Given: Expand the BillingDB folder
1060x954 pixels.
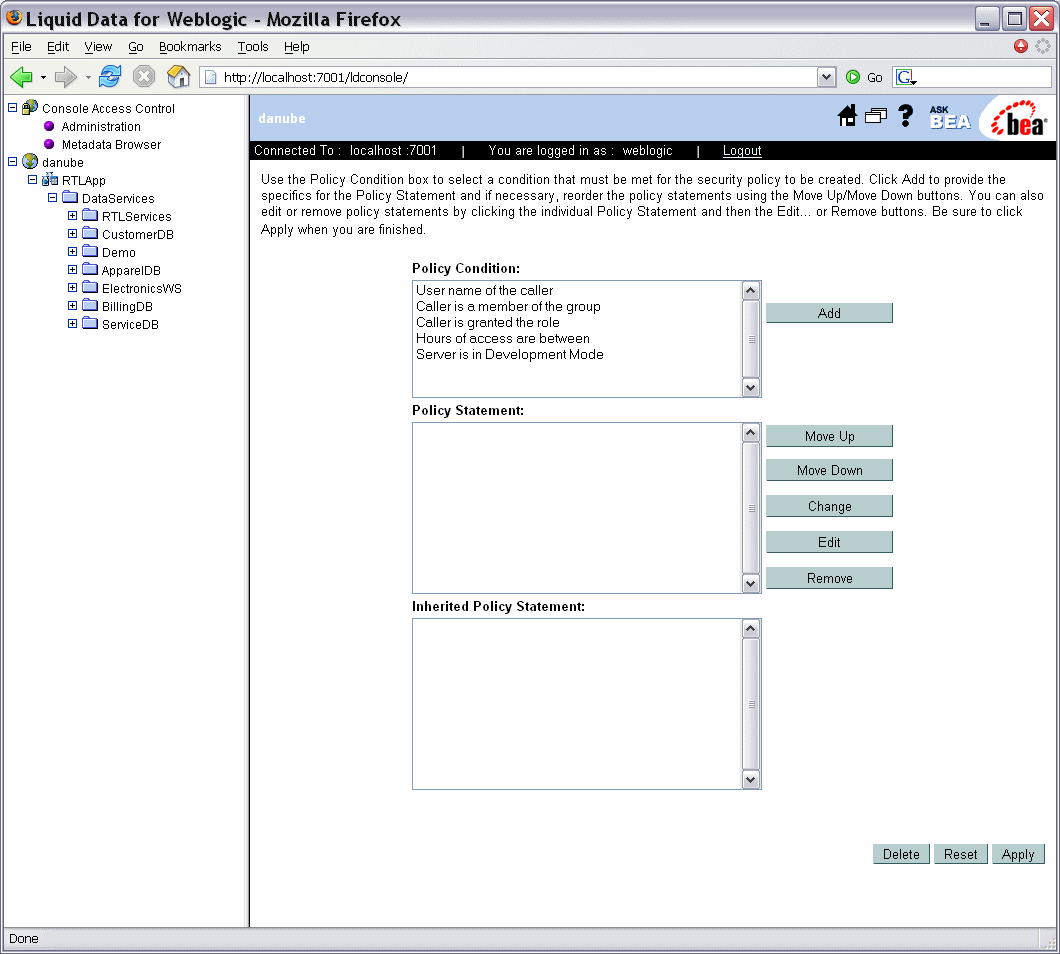Looking at the screenshot, I should coord(72,306).
